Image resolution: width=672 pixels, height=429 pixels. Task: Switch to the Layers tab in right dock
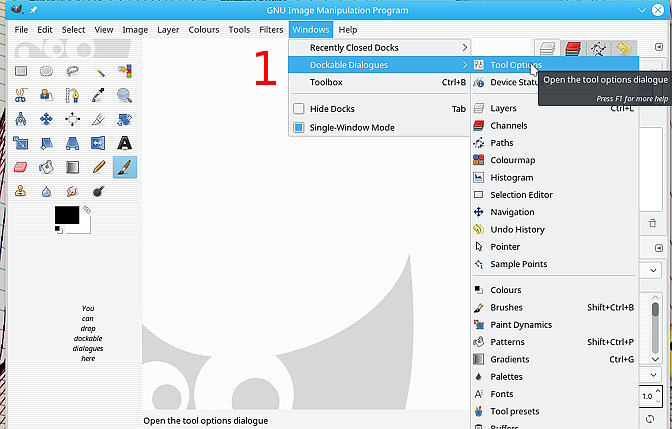[547, 48]
